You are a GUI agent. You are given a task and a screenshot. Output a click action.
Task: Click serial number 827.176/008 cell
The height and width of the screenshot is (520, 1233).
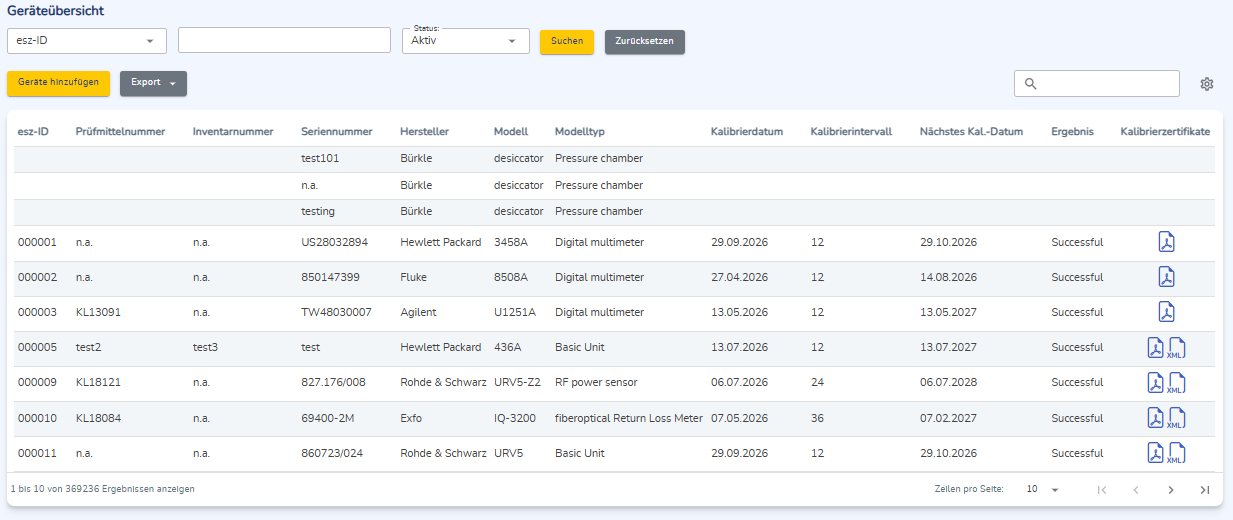pyautogui.click(x=333, y=383)
